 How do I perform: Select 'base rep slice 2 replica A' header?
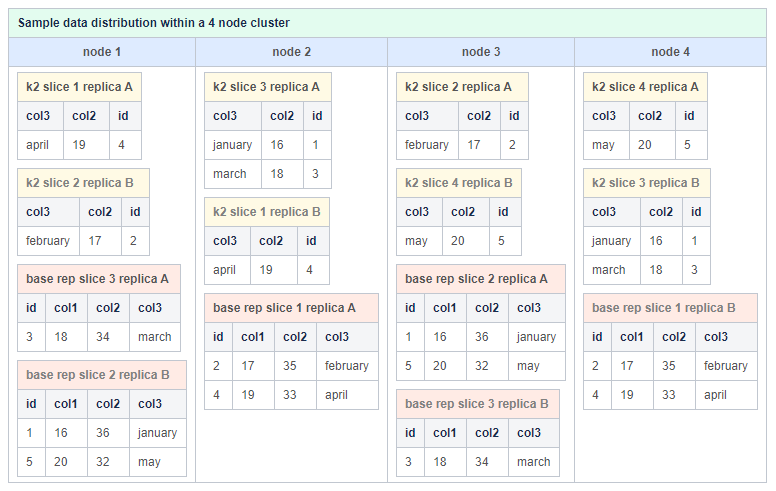481,279
